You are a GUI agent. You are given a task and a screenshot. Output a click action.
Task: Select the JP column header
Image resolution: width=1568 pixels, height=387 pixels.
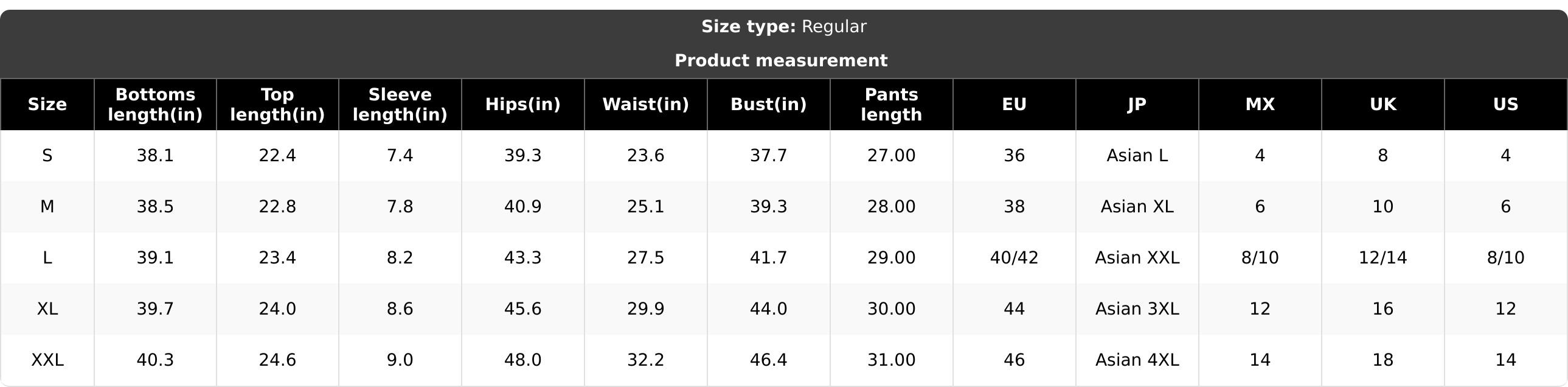click(1137, 104)
